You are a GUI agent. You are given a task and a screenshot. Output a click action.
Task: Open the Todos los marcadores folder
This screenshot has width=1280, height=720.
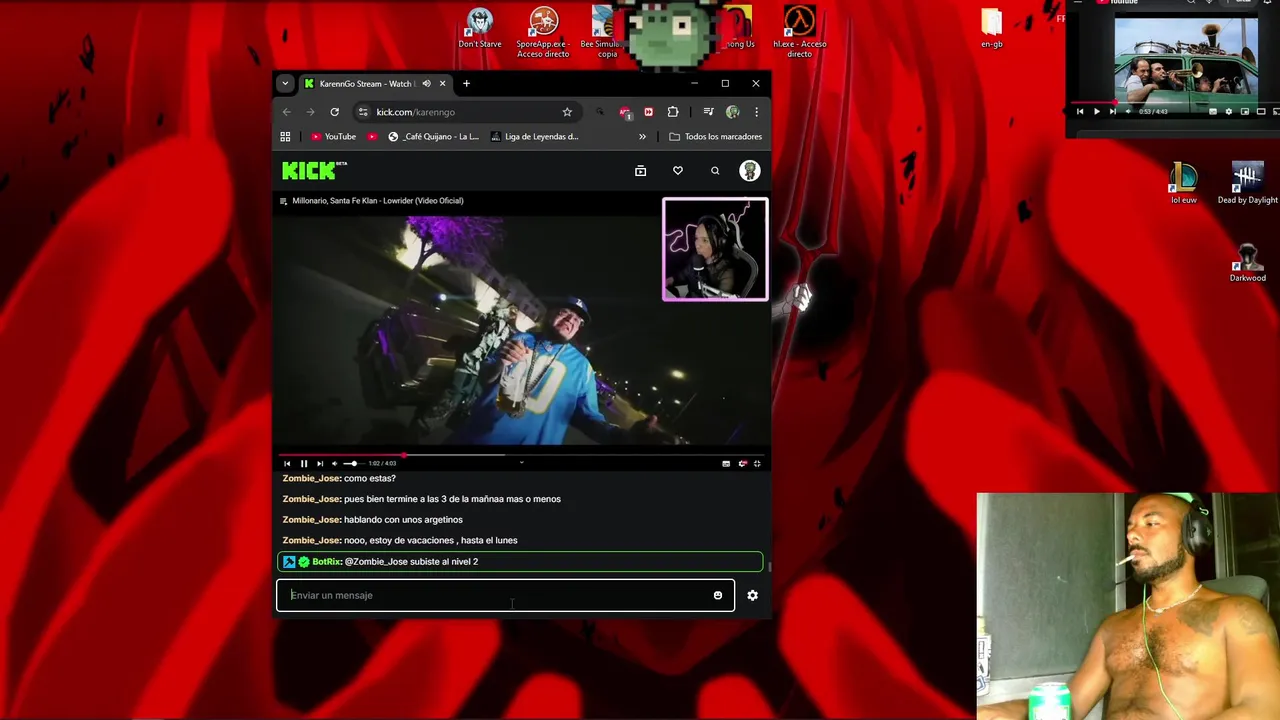(x=715, y=137)
